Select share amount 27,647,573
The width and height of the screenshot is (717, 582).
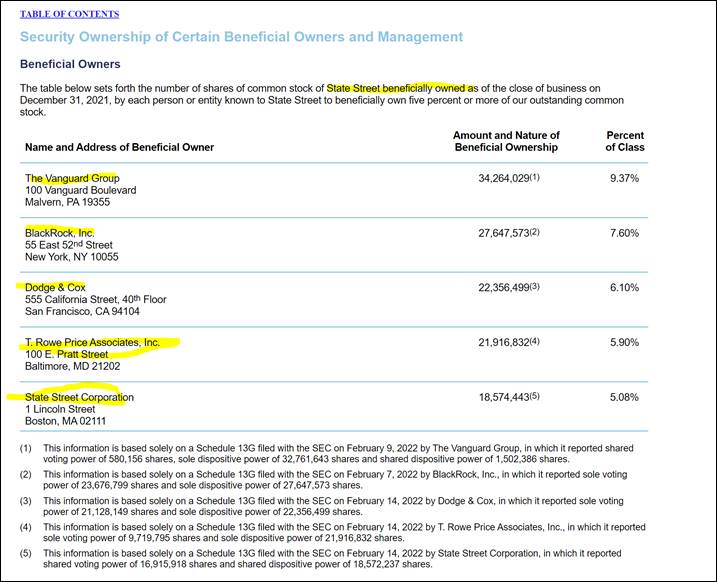(504, 233)
